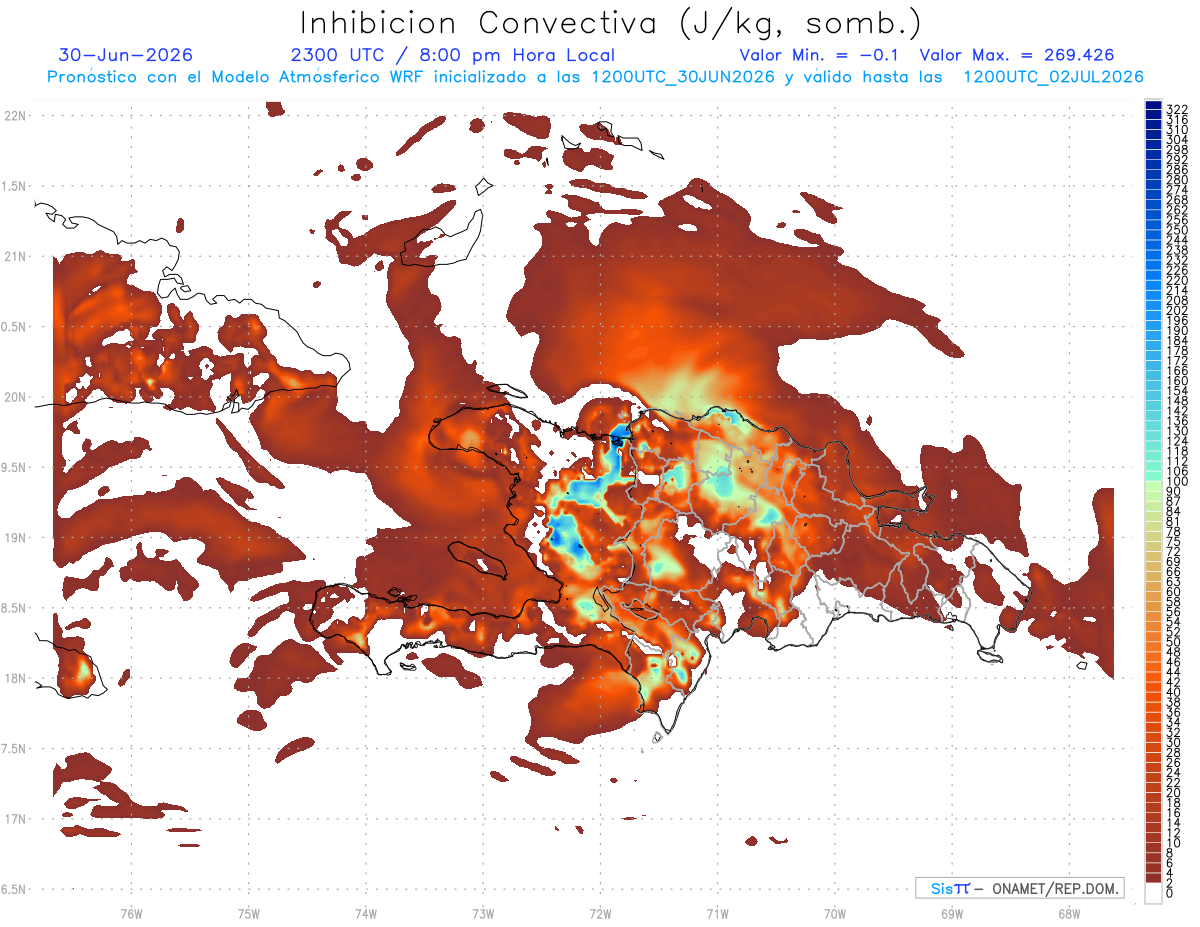Click the "70W" longitude label

point(835,913)
